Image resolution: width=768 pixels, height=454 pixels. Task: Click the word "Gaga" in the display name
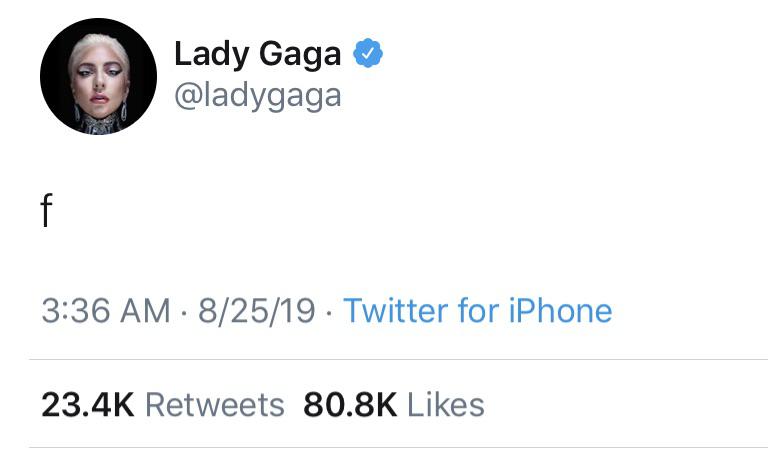(x=300, y=55)
